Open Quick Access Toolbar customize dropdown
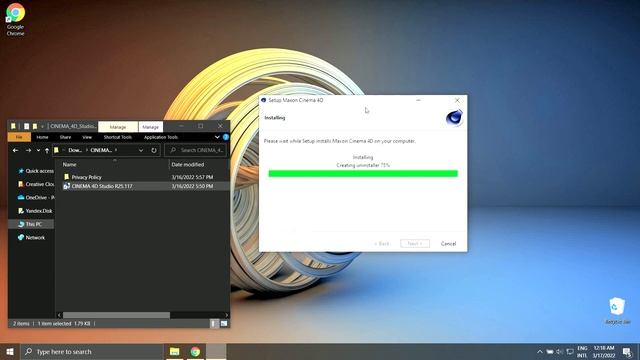The image size is (640, 360). [x=42, y=127]
